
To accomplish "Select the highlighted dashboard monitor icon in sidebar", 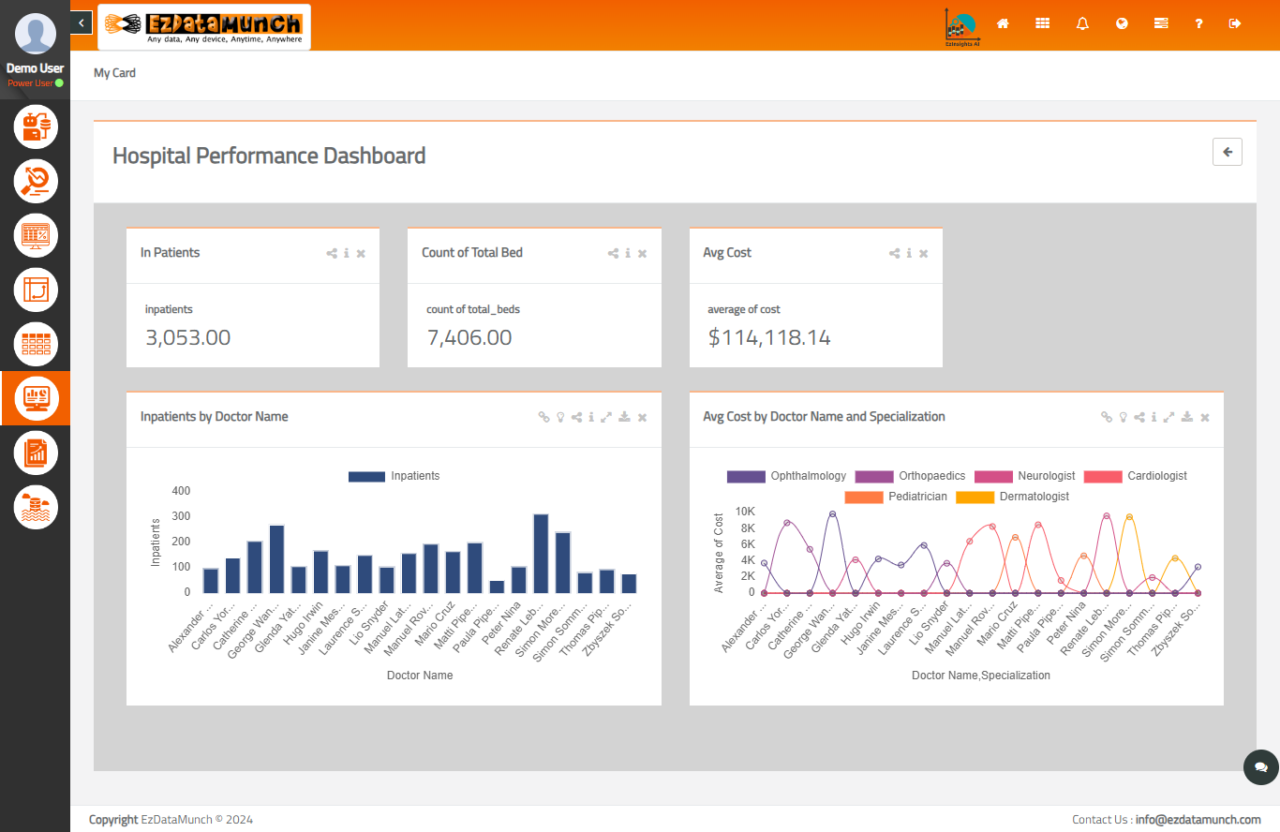I will tap(35, 398).
